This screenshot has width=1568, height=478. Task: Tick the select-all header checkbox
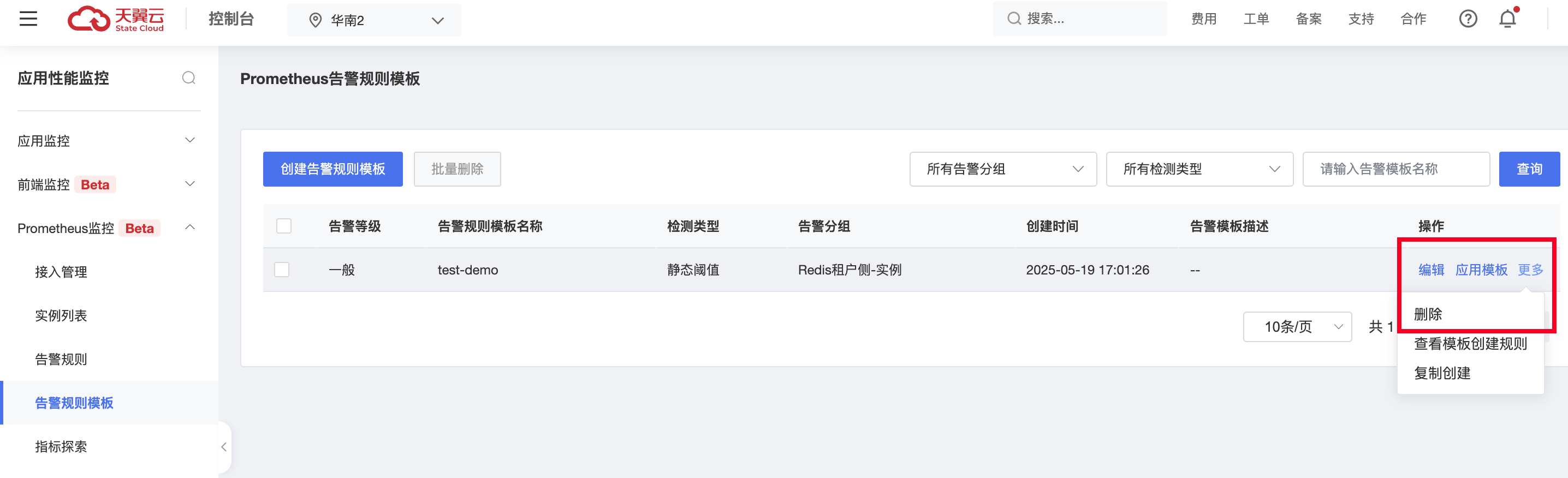[284, 226]
